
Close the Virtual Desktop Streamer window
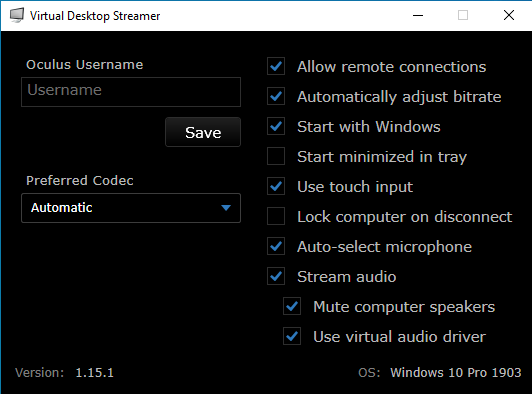click(x=509, y=15)
